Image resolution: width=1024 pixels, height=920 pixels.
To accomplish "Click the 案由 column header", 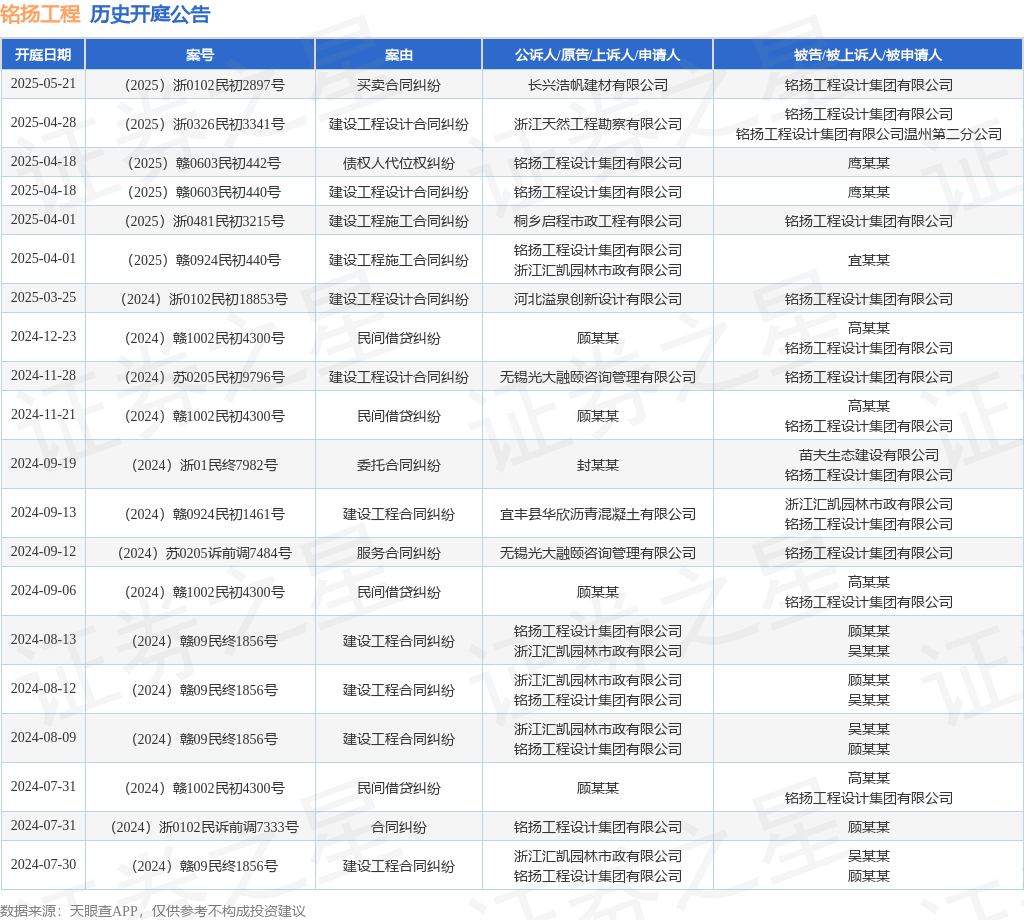I will pos(398,55).
